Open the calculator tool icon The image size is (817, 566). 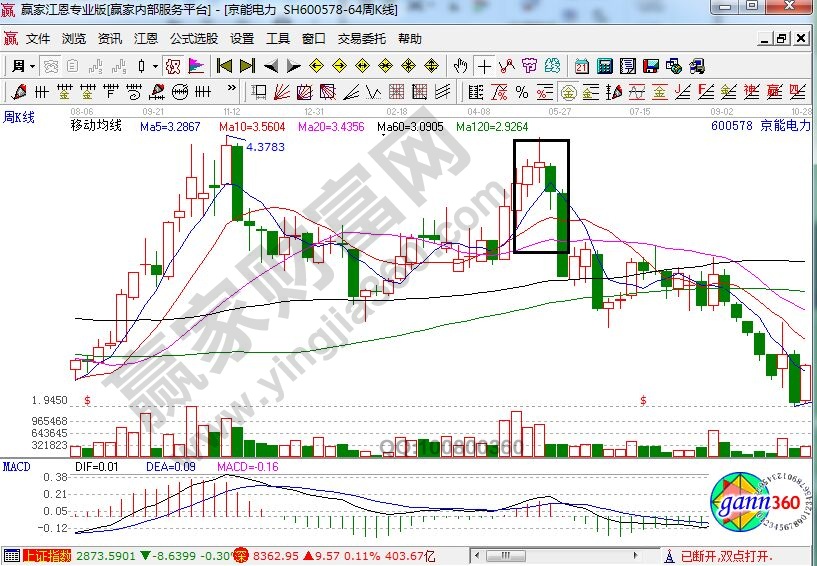[x=605, y=66]
